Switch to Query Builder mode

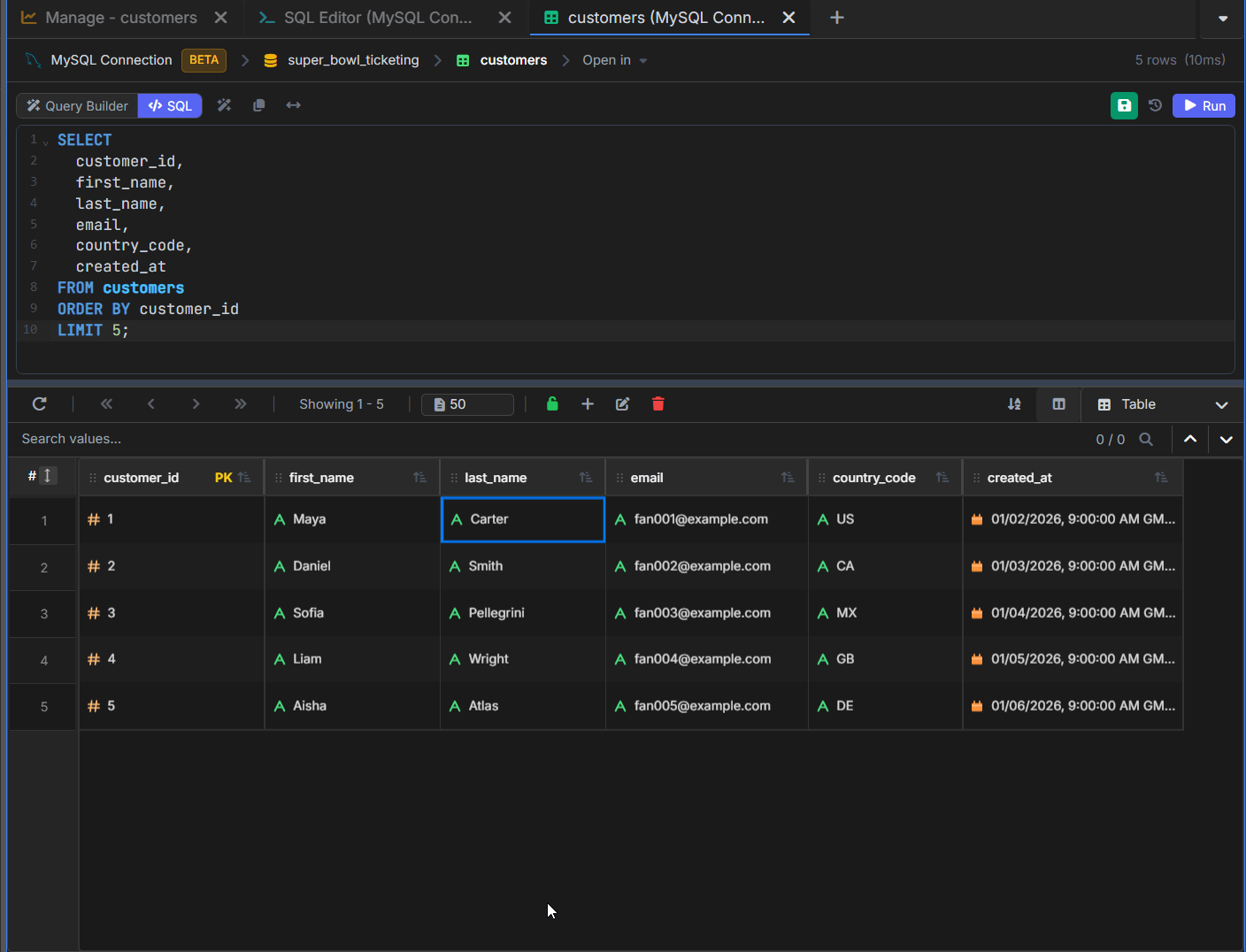point(77,106)
